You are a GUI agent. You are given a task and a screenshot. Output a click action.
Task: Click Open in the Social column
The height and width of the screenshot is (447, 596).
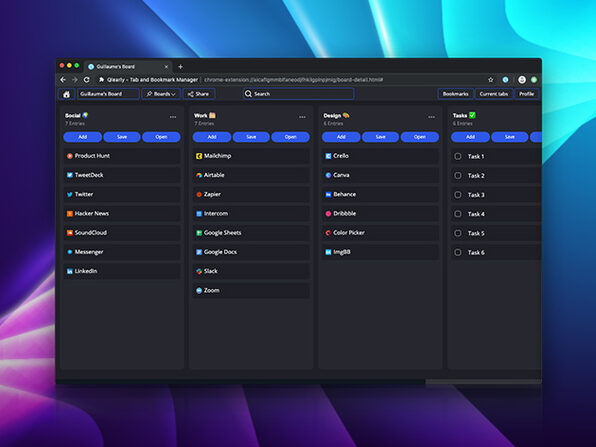point(161,137)
